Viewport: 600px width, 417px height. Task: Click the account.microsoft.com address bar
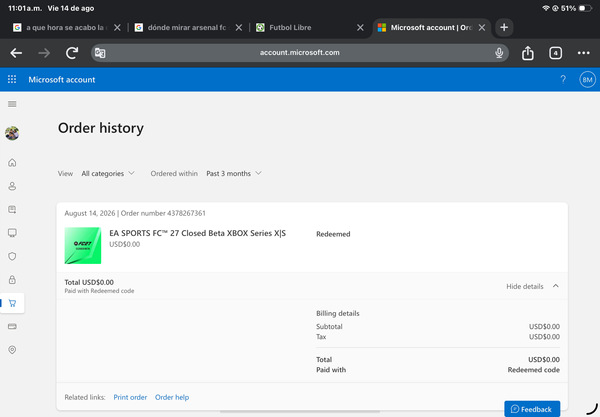click(x=300, y=53)
